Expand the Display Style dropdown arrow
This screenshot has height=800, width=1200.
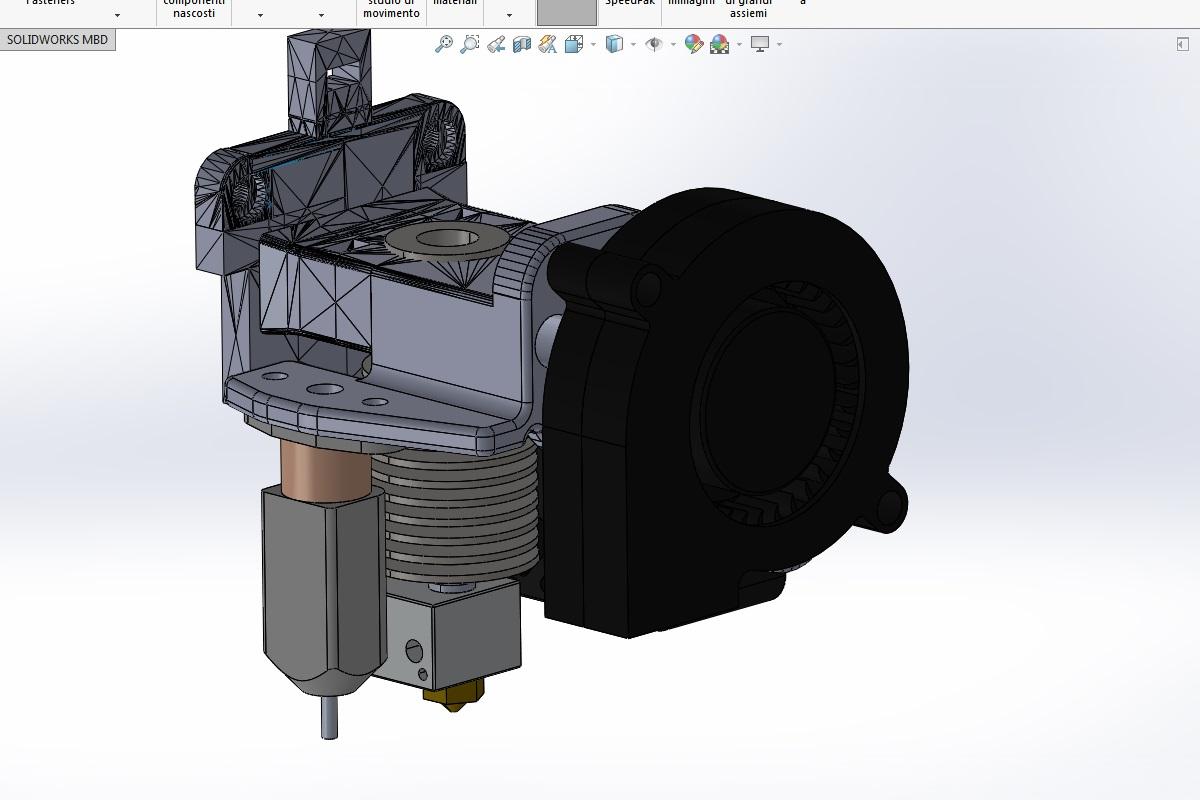point(633,44)
